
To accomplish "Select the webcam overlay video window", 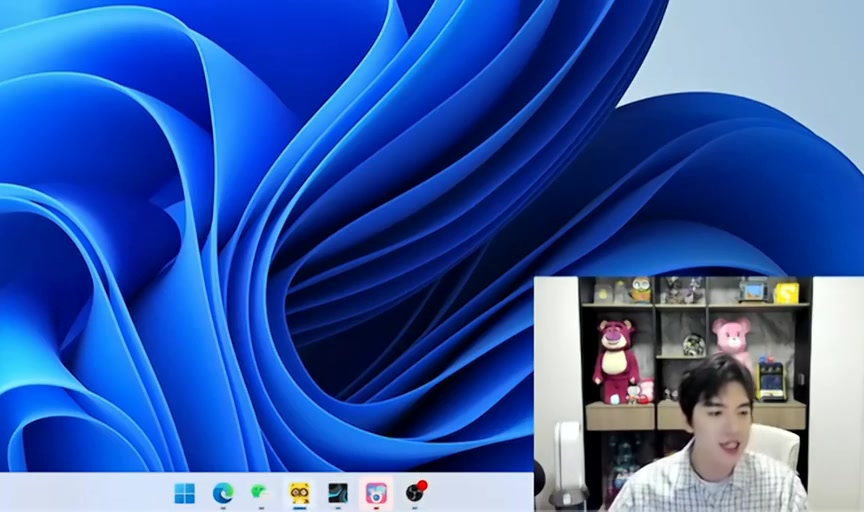I will tap(698, 394).
